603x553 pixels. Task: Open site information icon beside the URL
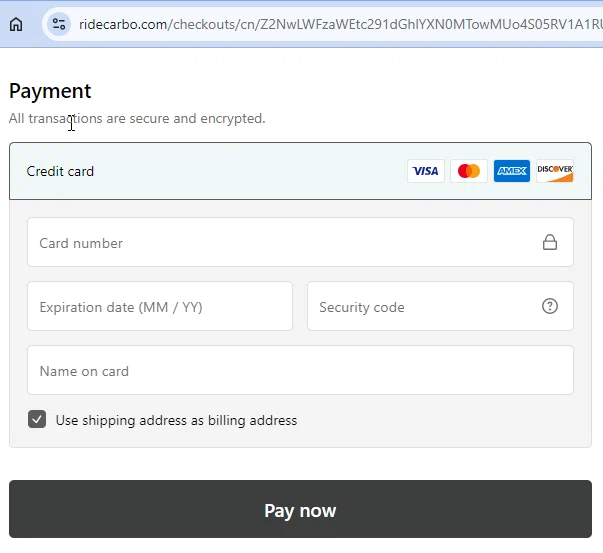pyautogui.click(x=58, y=24)
